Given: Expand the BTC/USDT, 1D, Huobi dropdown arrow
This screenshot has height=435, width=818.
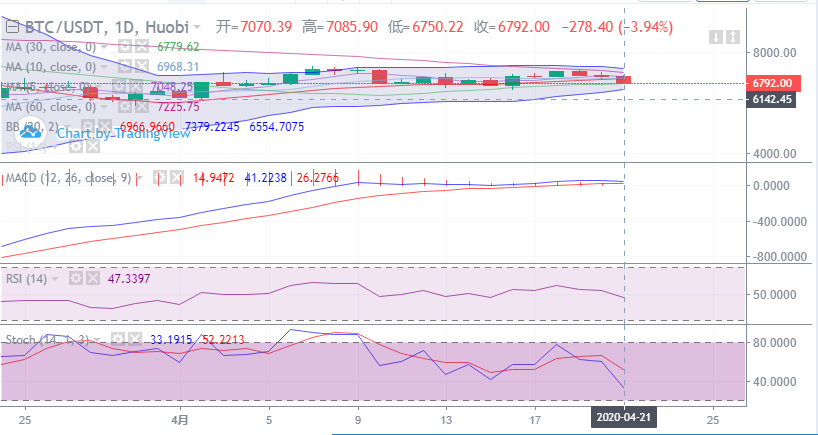Looking at the screenshot, I should [197, 27].
